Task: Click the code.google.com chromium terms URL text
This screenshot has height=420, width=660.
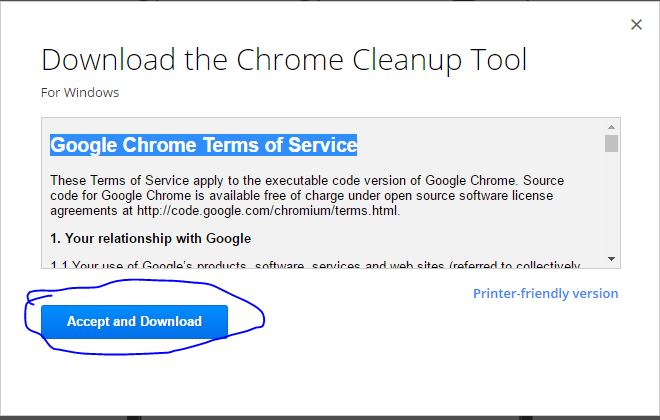Action: click(268, 210)
